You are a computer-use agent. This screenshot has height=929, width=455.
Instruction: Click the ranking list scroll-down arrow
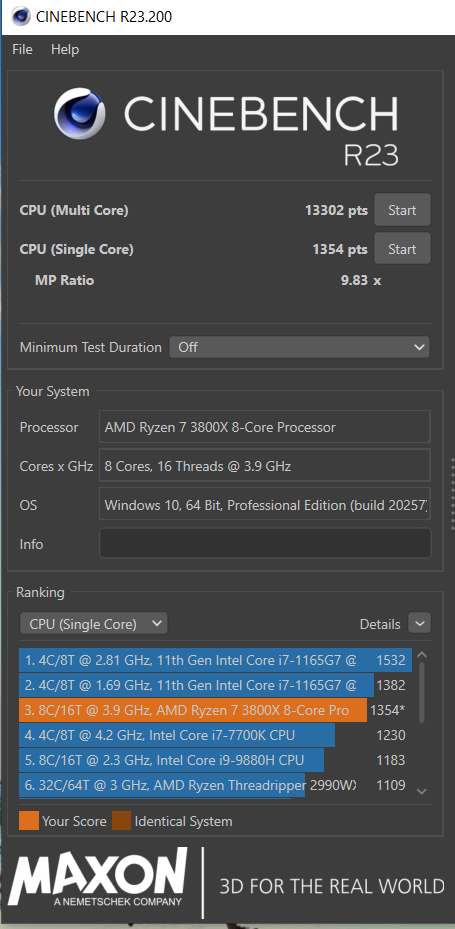point(422,791)
